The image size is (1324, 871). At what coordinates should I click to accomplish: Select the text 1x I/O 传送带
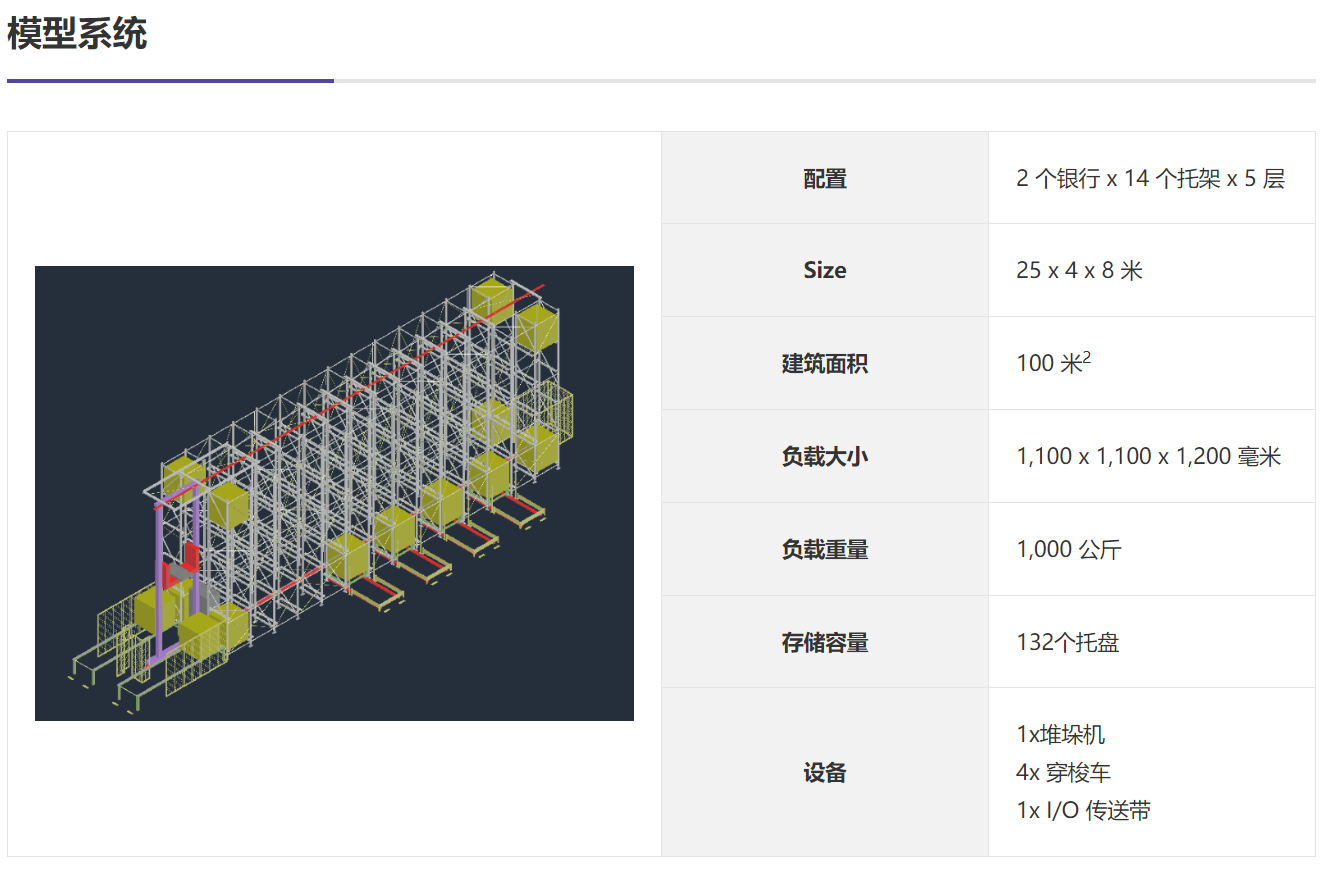click(x=1083, y=810)
